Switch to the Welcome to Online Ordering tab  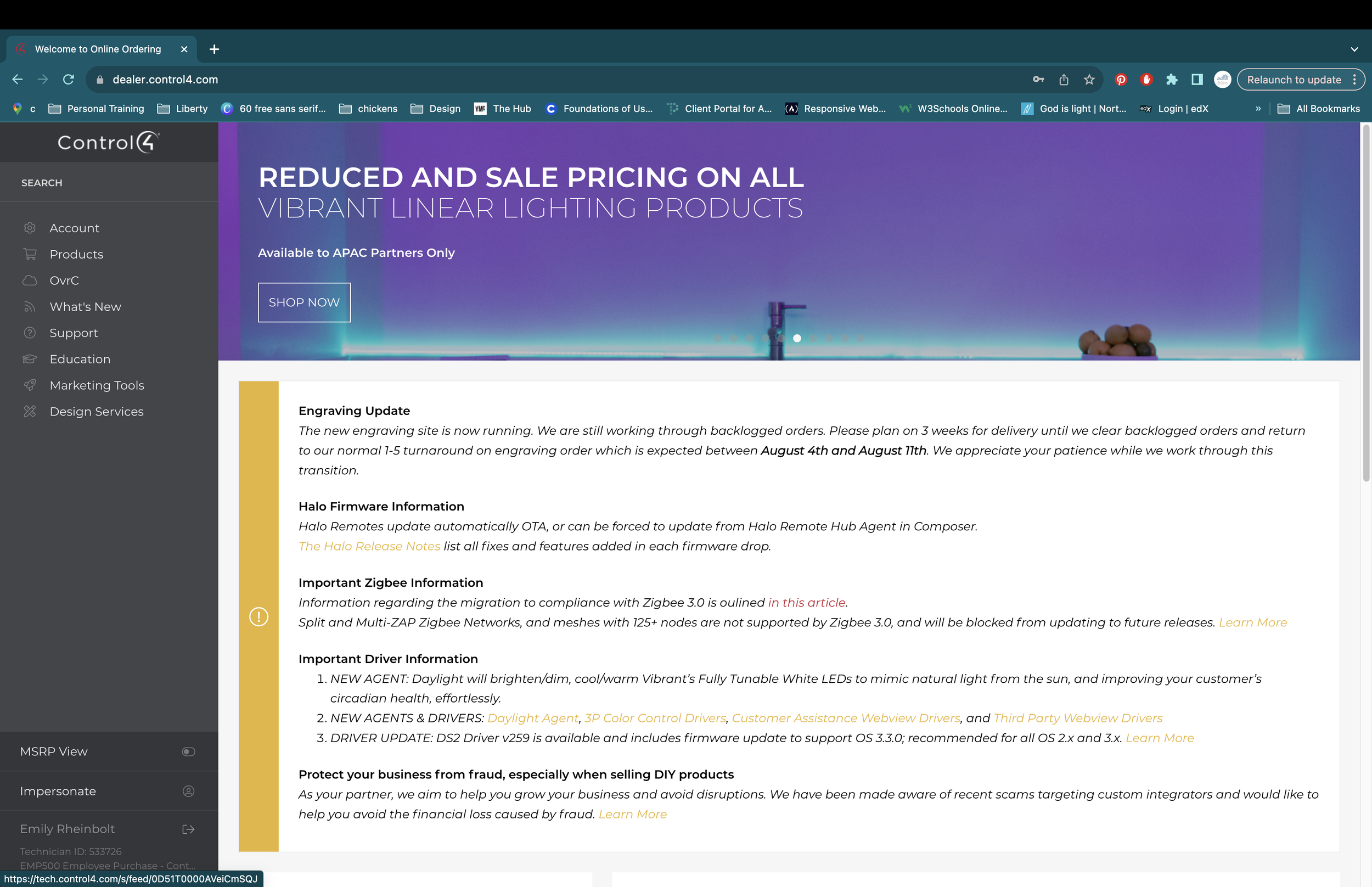point(102,49)
